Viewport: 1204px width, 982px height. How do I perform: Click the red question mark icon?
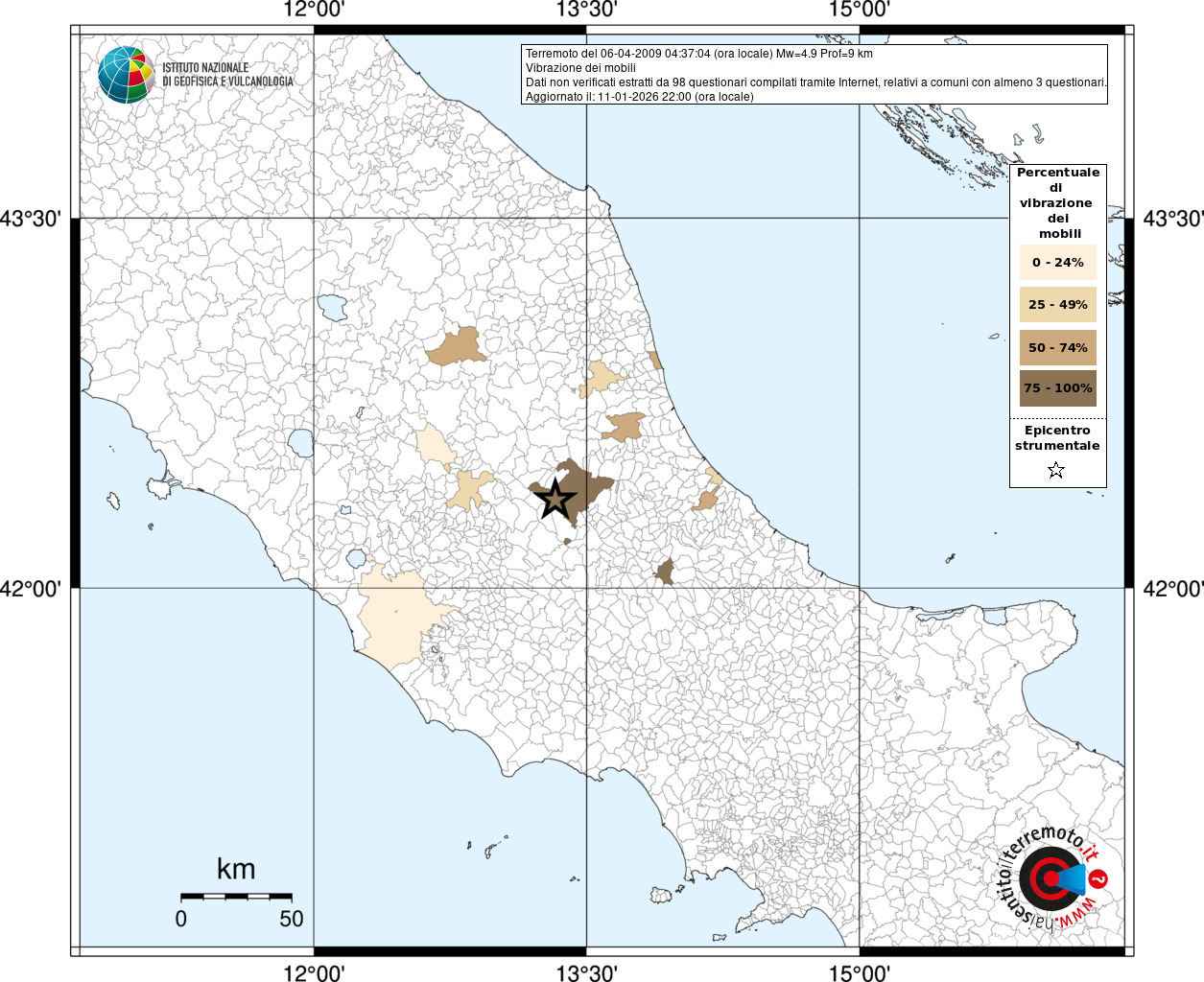coord(1099,878)
